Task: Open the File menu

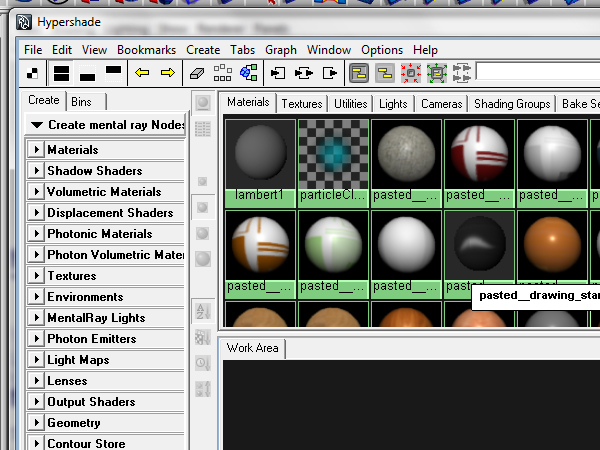Action: 33,50
